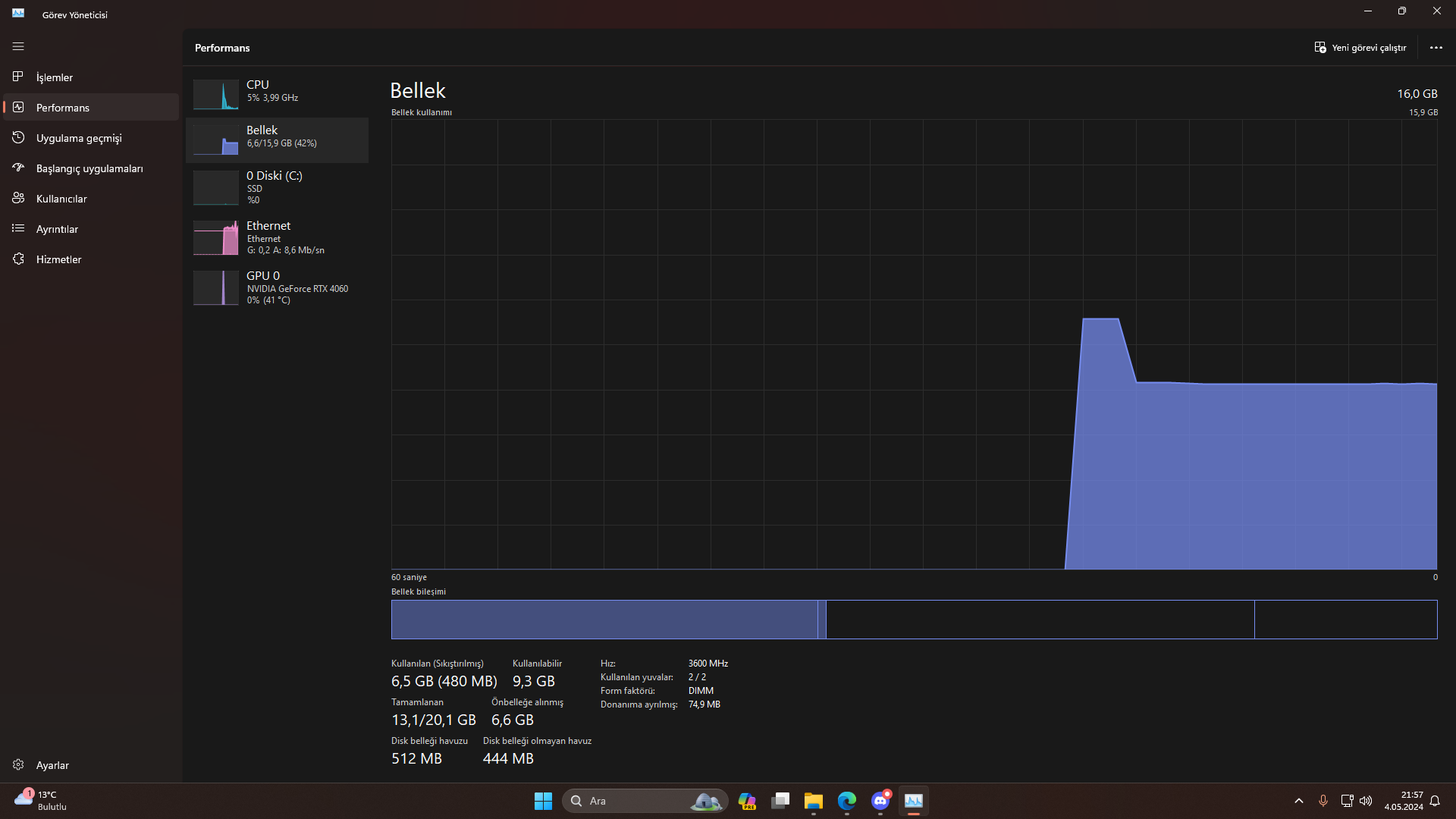Open Uygulama geçmişi history icon
This screenshot has height=819, width=1456.
coord(18,137)
